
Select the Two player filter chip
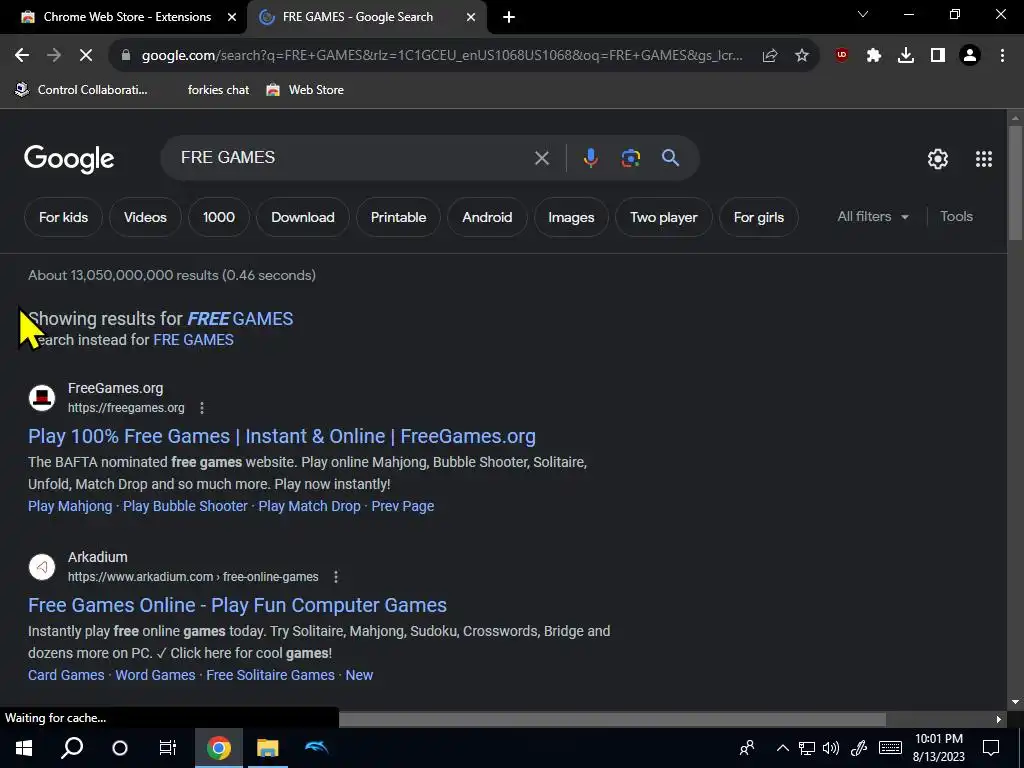(664, 217)
